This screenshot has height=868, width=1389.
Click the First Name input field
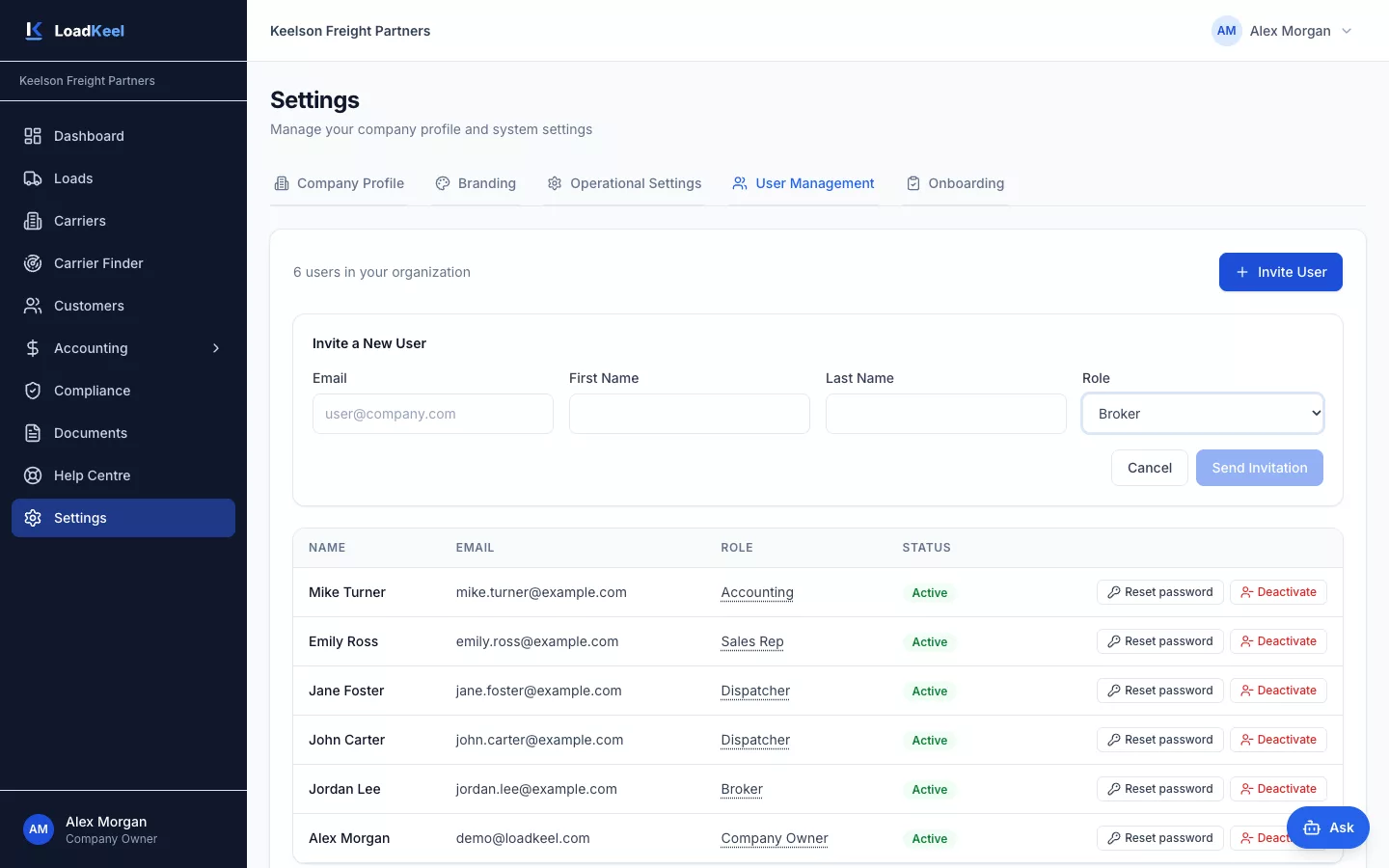coord(690,414)
